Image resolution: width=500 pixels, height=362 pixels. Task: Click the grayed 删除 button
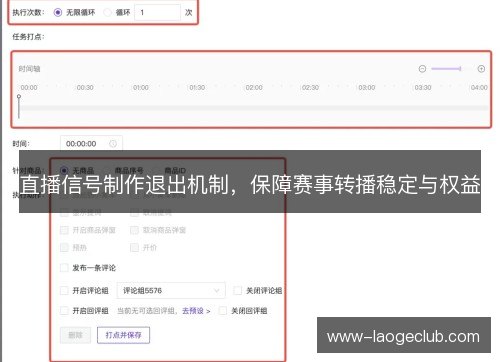point(75,335)
